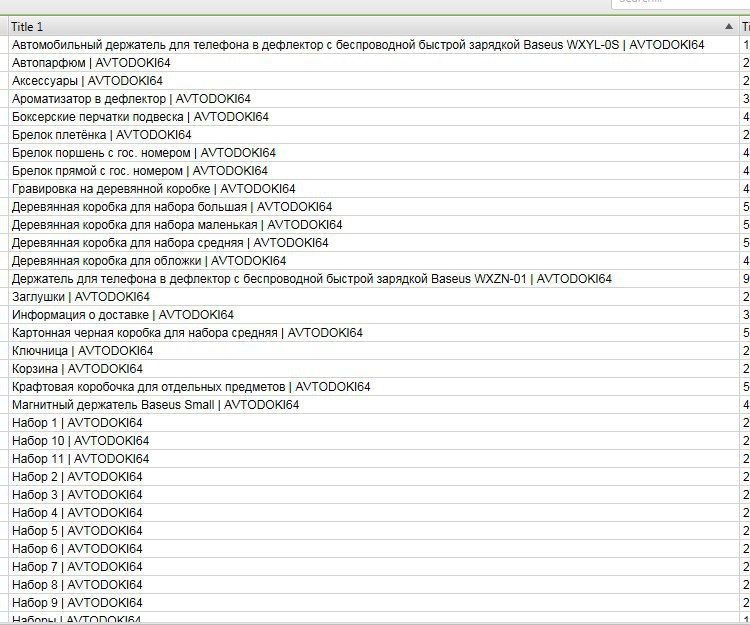Select the 'Заглушки | AVTODOKI64' row
Viewport: 750px width, 625px height.
pos(374,297)
